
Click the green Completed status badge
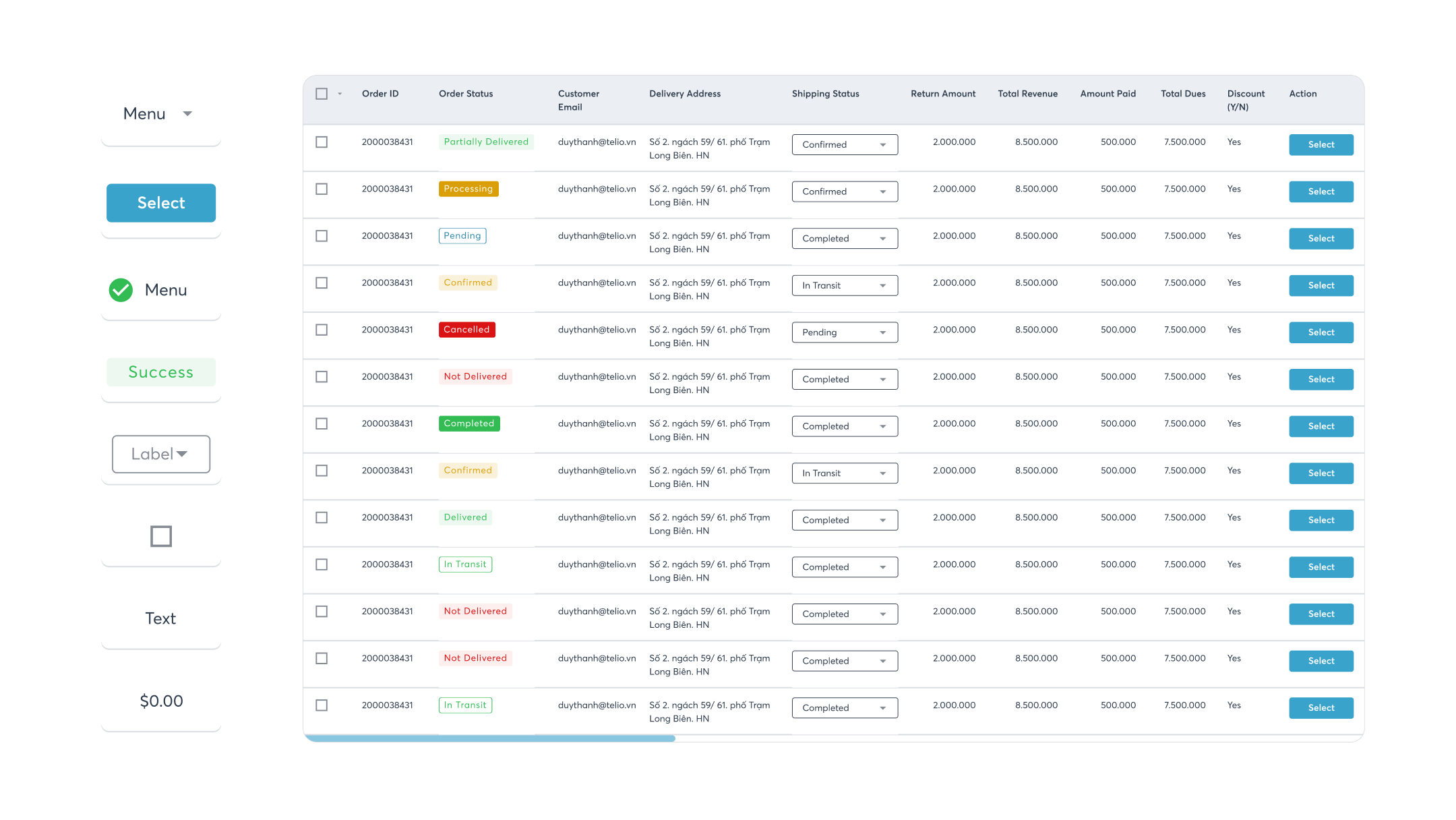469,423
